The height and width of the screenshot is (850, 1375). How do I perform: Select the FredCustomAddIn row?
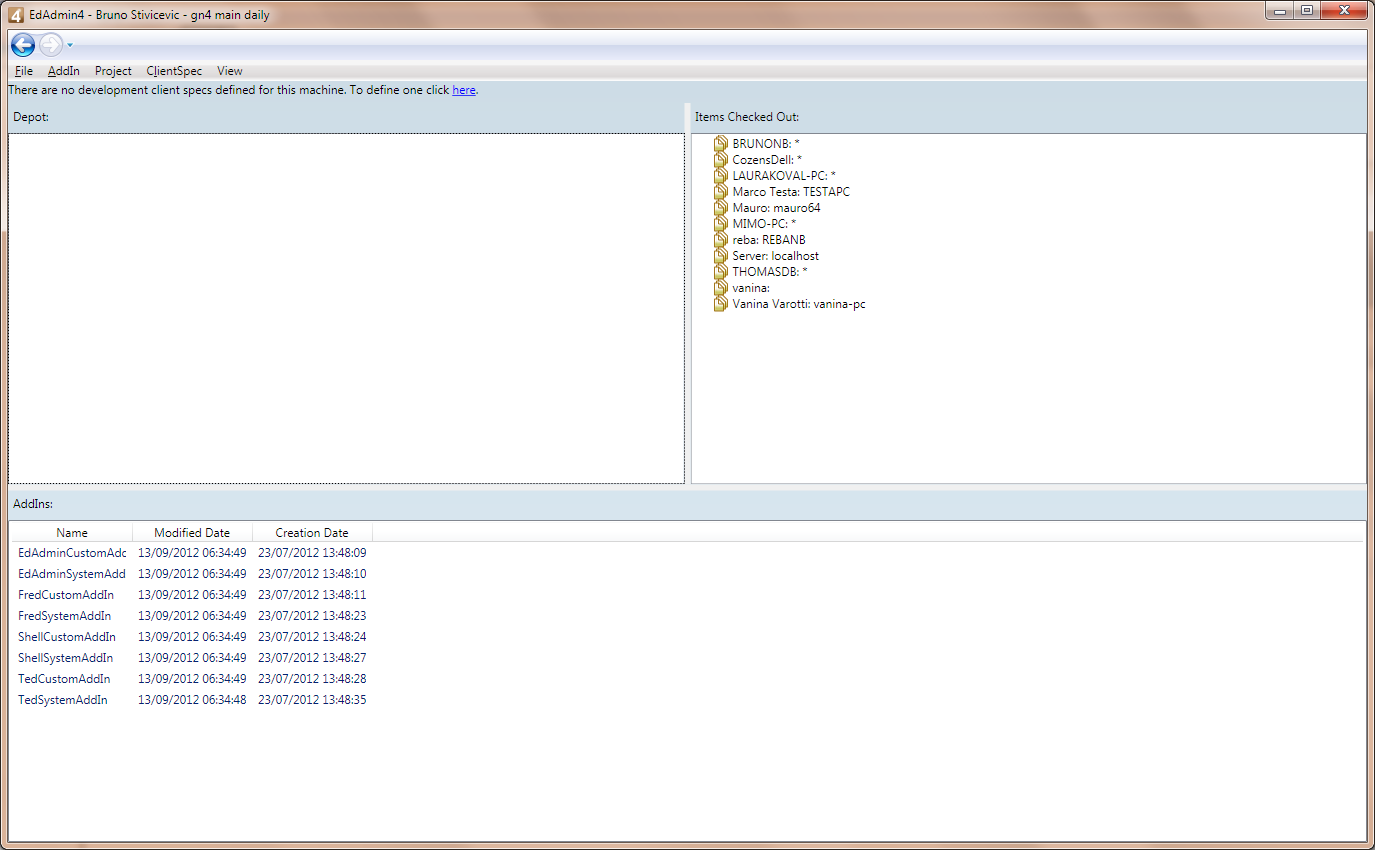[x=687, y=595]
